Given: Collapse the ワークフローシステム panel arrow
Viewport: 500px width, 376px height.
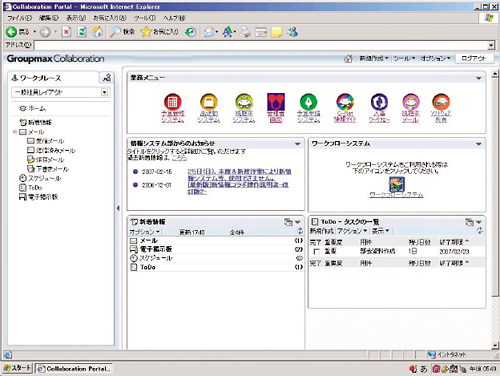Looking at the screenshot, I should tap(479, 144).
